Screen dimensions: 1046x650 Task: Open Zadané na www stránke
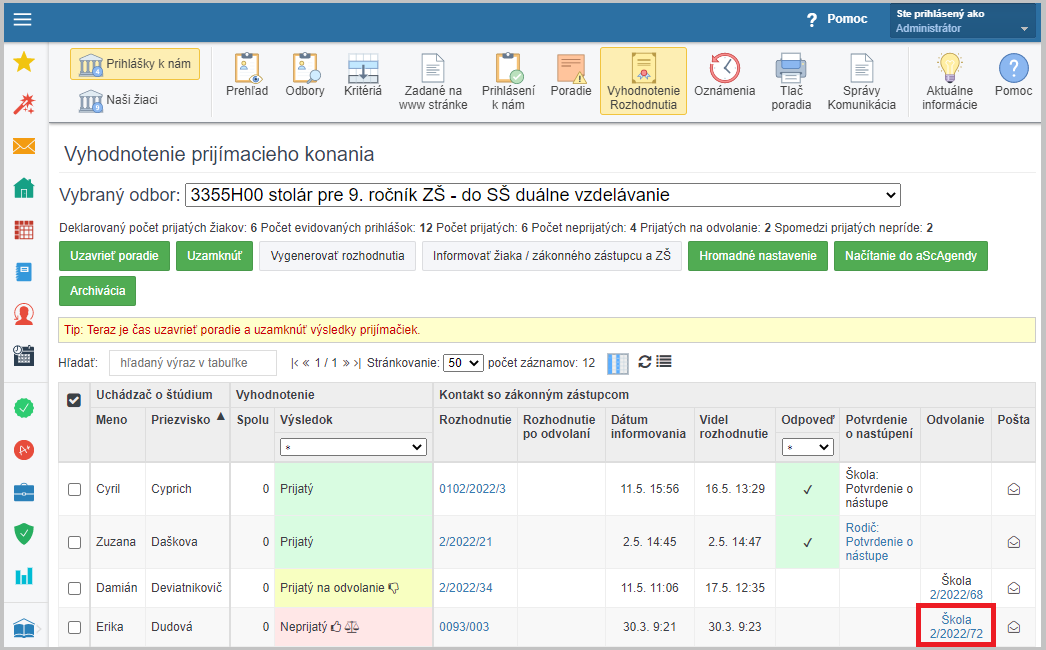pyautogui.click(x=433, y=81)
